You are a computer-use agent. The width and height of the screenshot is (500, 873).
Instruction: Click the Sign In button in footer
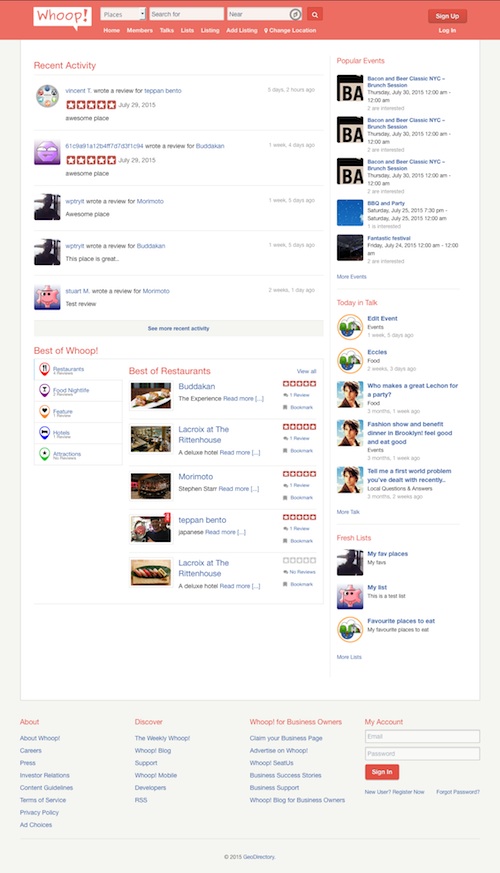382,772
